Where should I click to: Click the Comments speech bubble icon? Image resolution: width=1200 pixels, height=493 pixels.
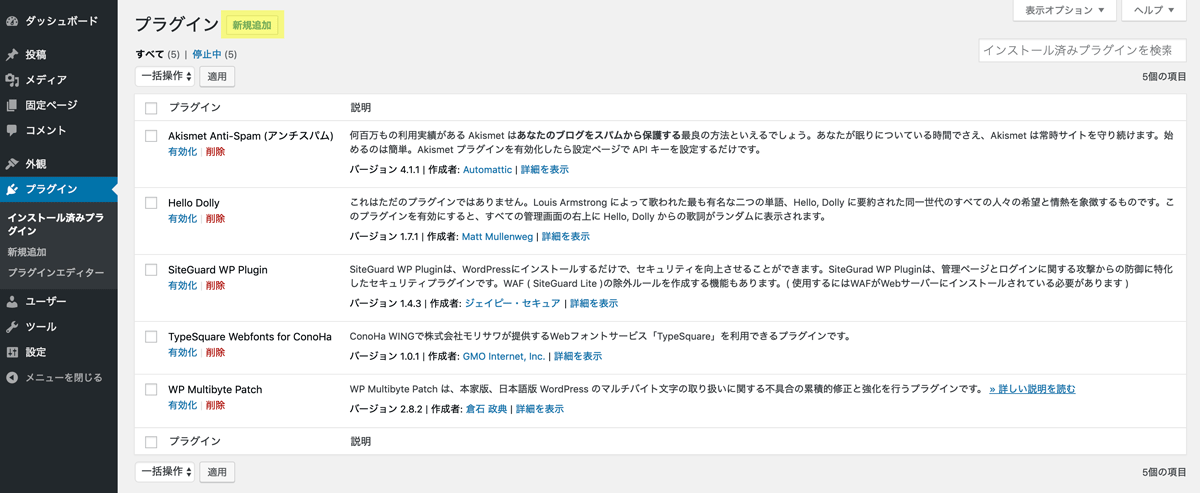pyautogui.click(x=12, y=130)
